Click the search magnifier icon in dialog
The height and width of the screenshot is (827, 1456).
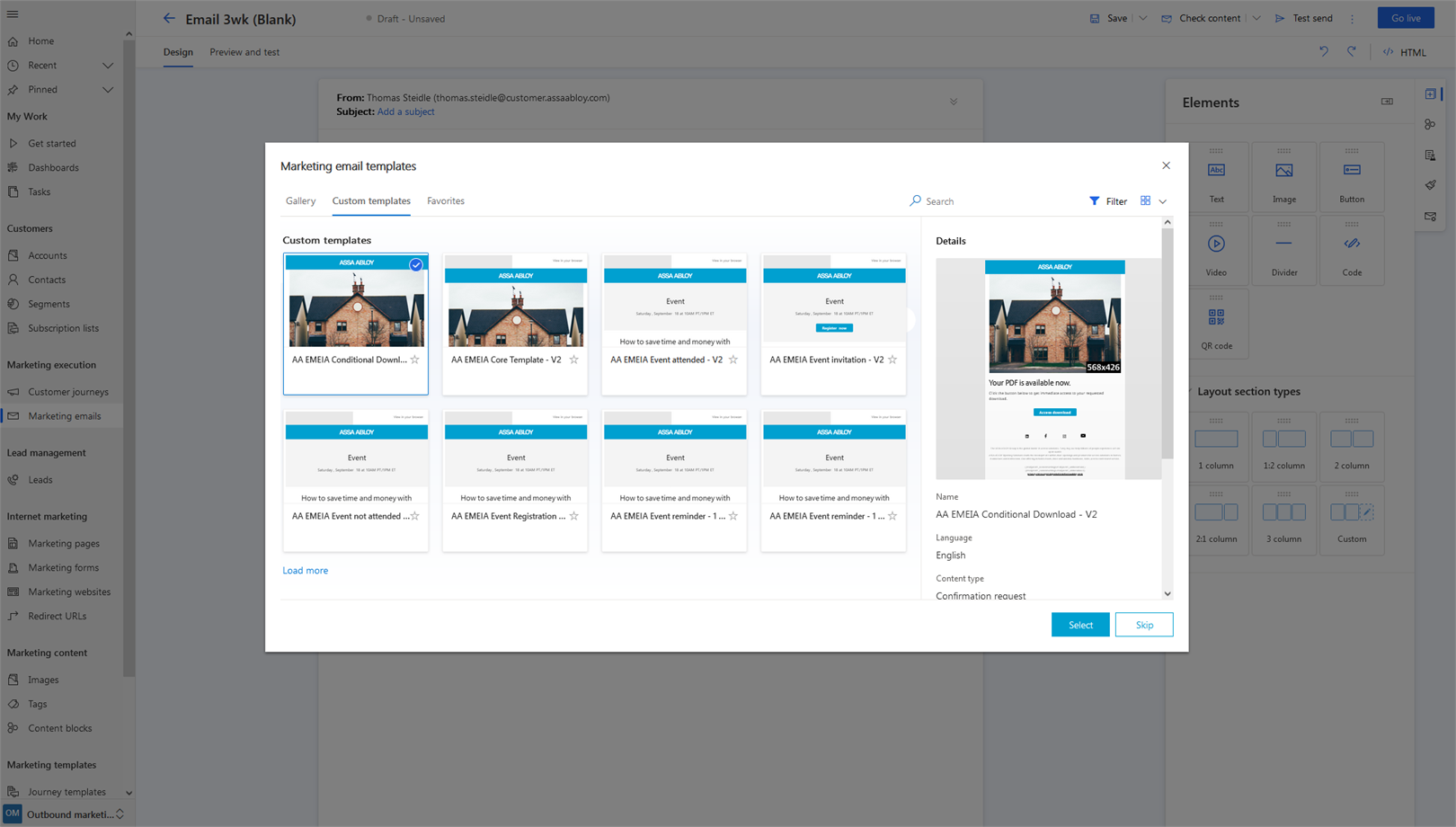[x=915, y=201]
